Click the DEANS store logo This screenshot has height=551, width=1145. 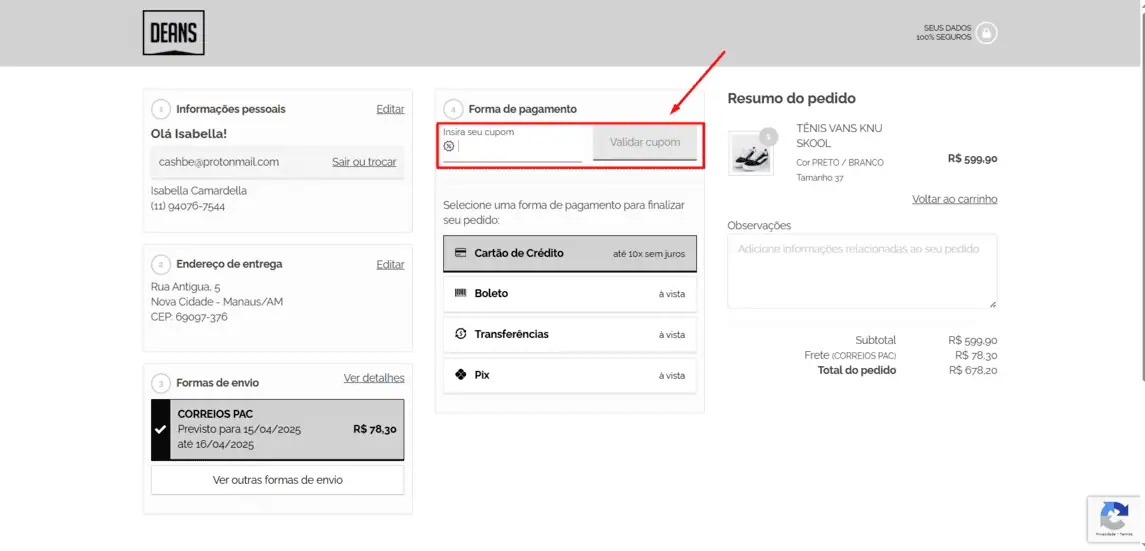point(173,33)
